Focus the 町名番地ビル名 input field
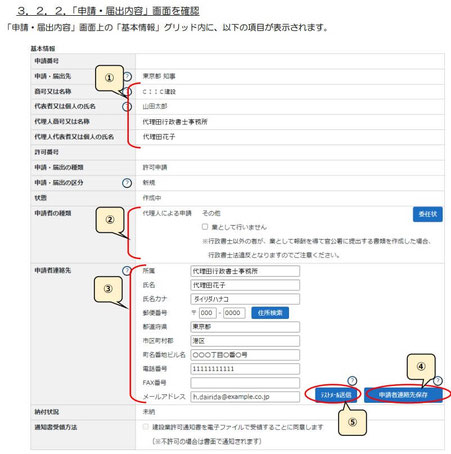 coord(245,355)
